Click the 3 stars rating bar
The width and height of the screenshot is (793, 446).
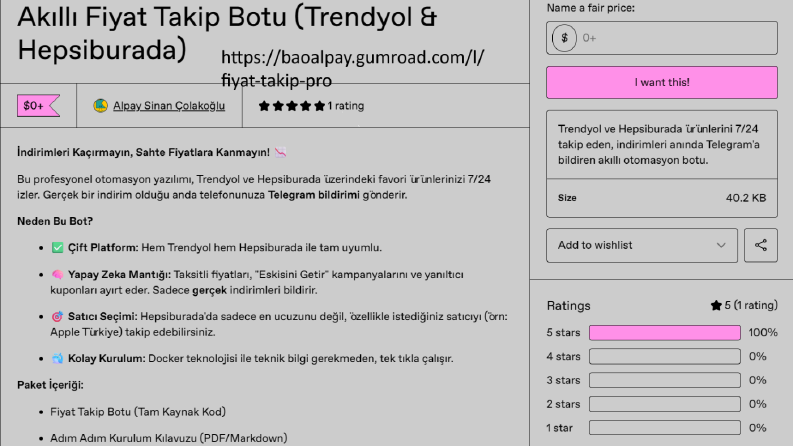[x=665, y=380]
